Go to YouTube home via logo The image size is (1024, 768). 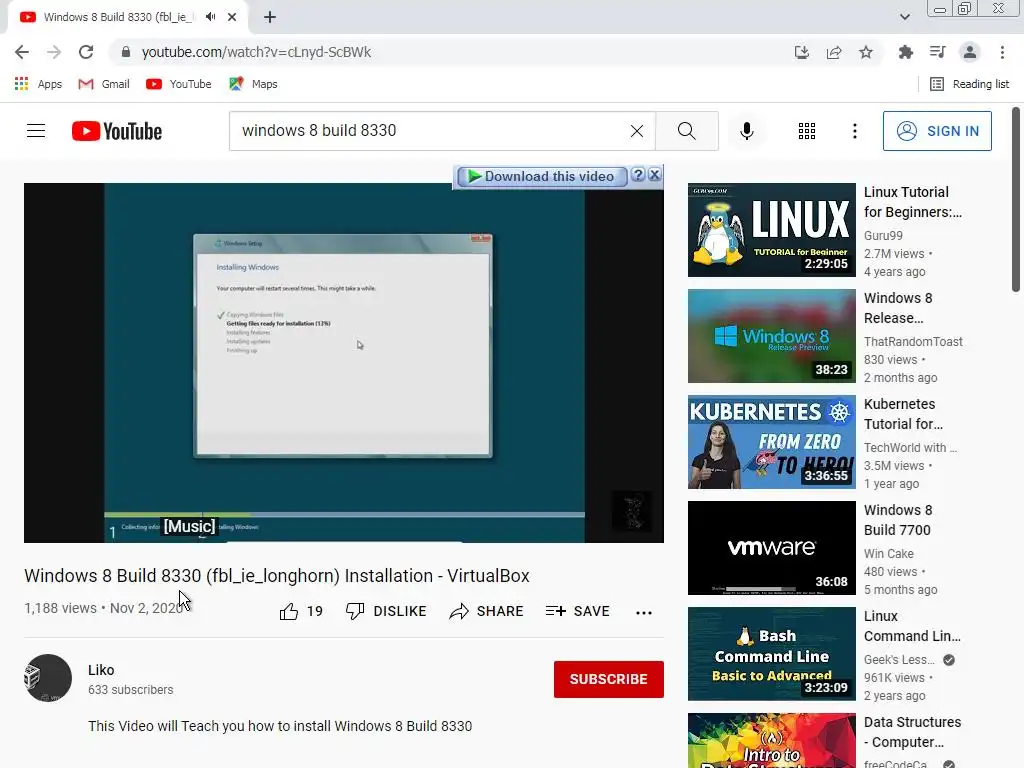(117, 131)
